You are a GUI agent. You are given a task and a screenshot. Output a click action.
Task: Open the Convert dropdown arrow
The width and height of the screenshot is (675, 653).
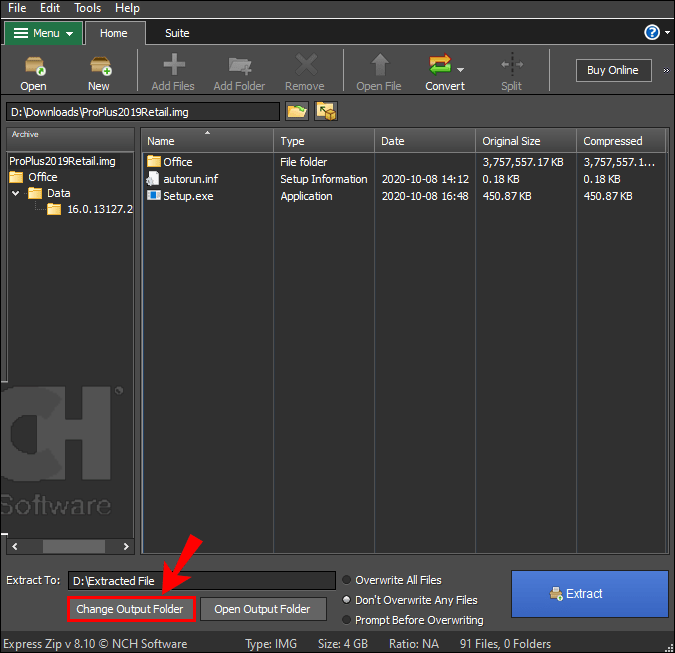pyautogui.click(x=460, y=69)
